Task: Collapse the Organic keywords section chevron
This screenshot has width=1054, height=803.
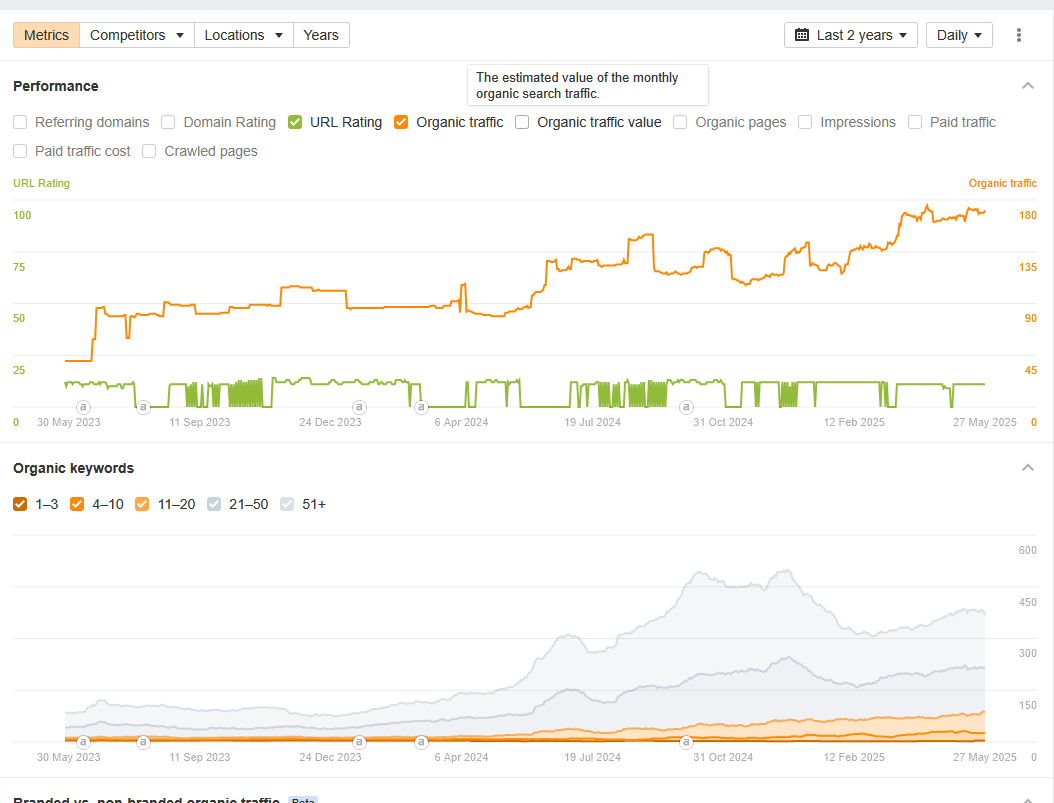Action: tap(1027, 468)
